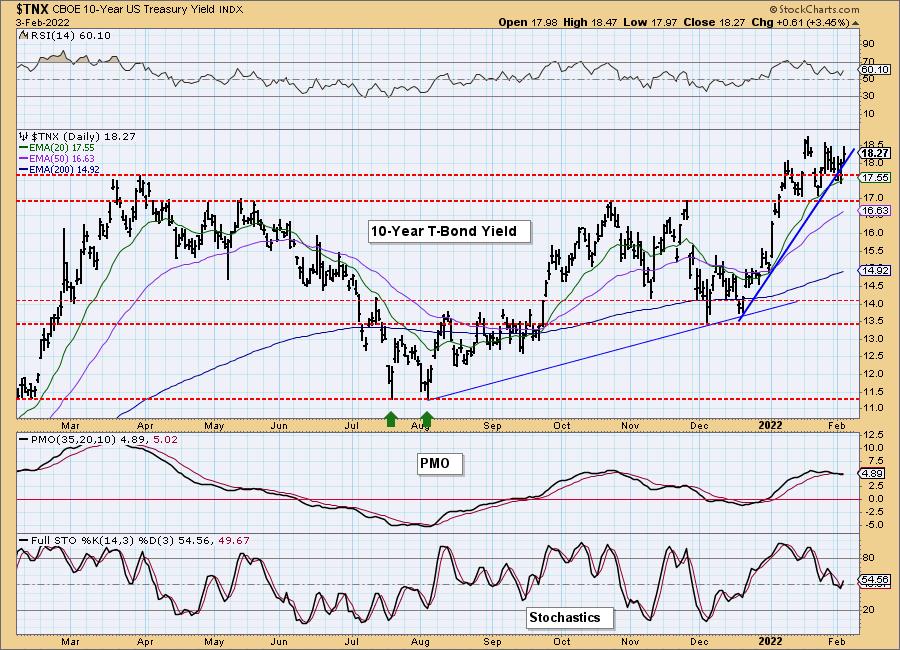Click the up-triangle icon after the change percent

pyautogui.click(x=855, y=23)
